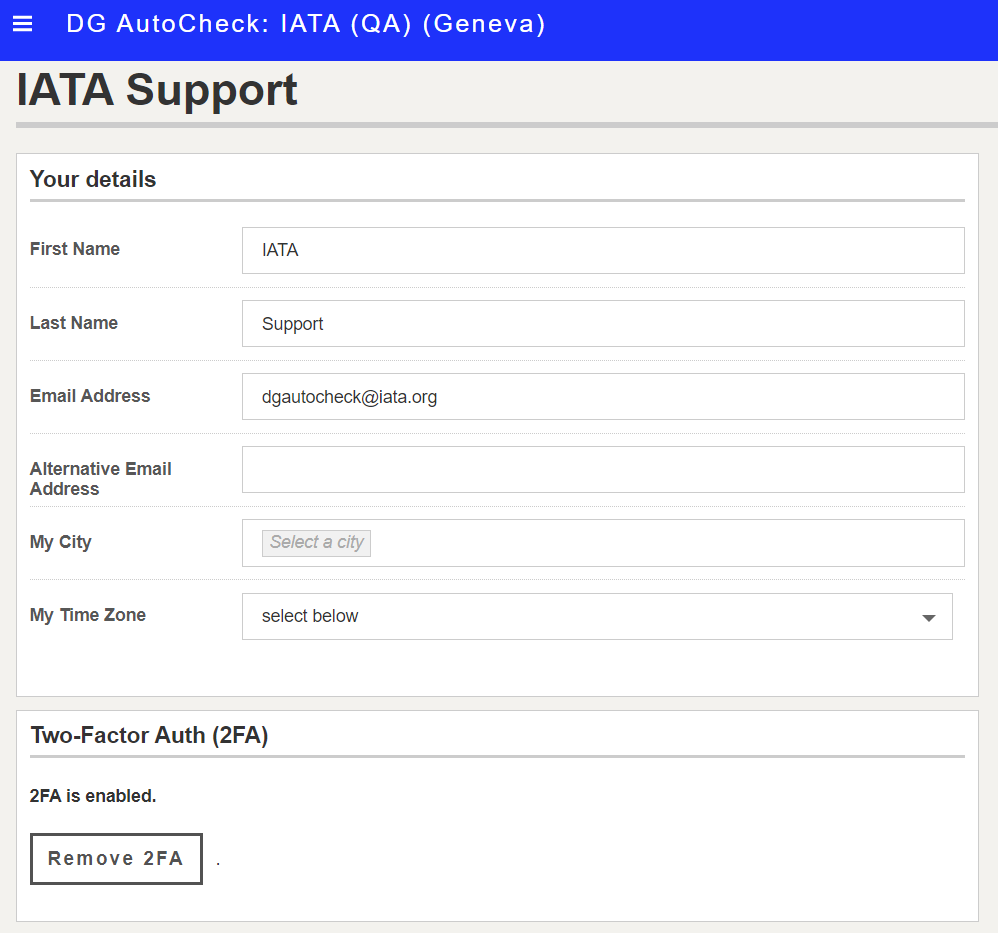Click the 'DG AutoCheck: IATA (QA) (Geneva)' title

(306, 24)
